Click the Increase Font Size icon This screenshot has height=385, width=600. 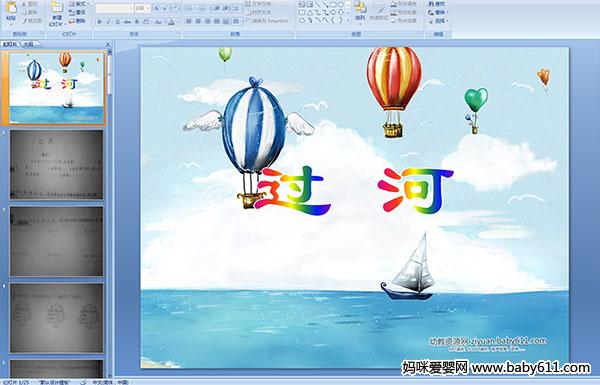click(157, 8)
